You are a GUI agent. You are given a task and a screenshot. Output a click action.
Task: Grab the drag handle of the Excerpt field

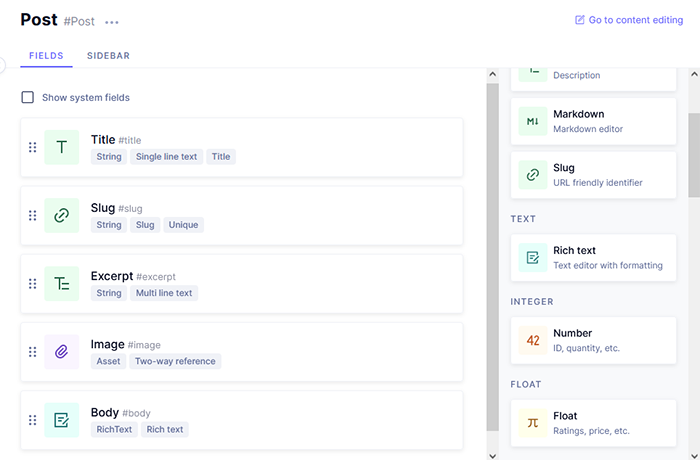33,284
